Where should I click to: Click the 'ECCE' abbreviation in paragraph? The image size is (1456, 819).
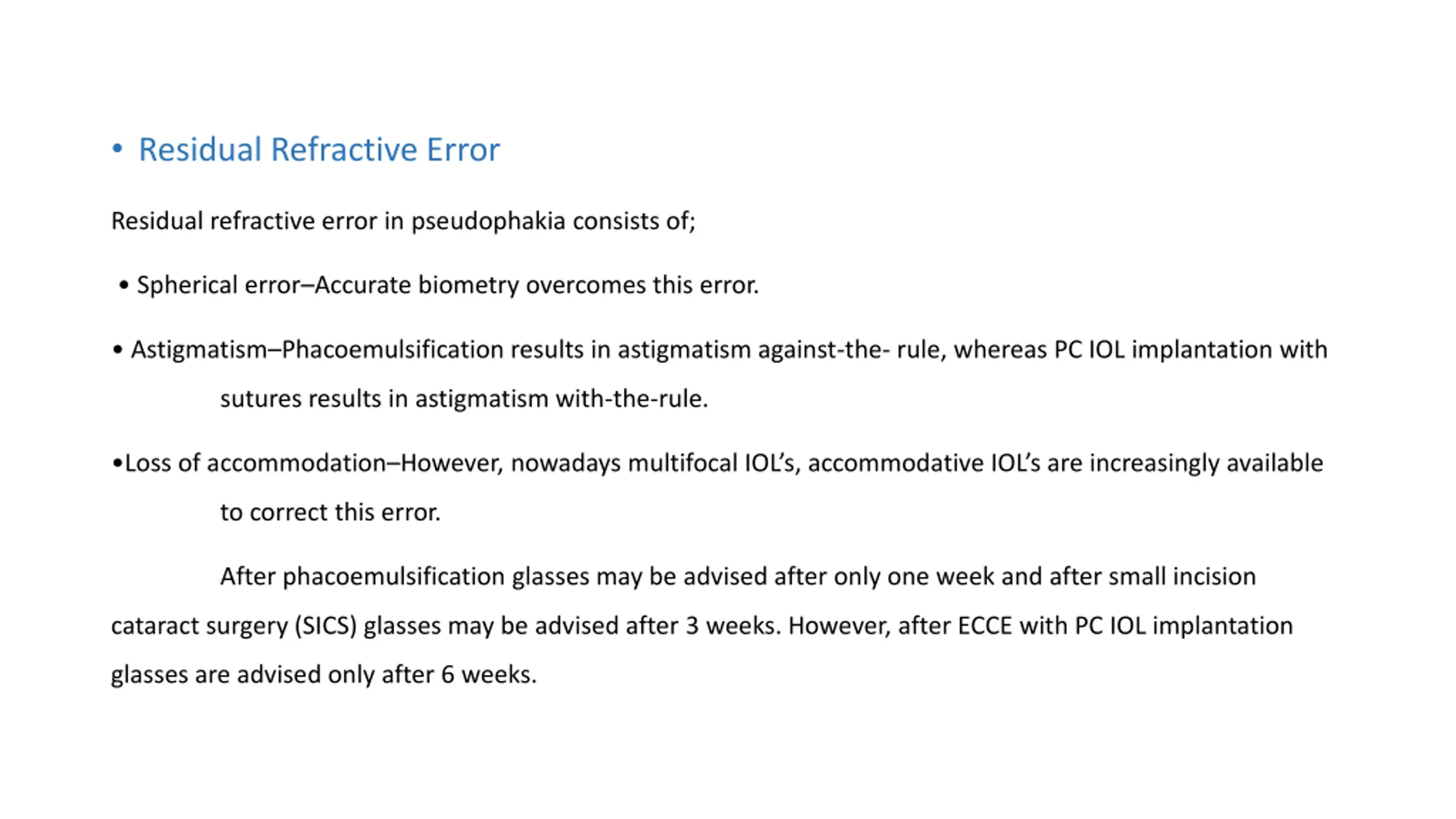click(985, 626)
